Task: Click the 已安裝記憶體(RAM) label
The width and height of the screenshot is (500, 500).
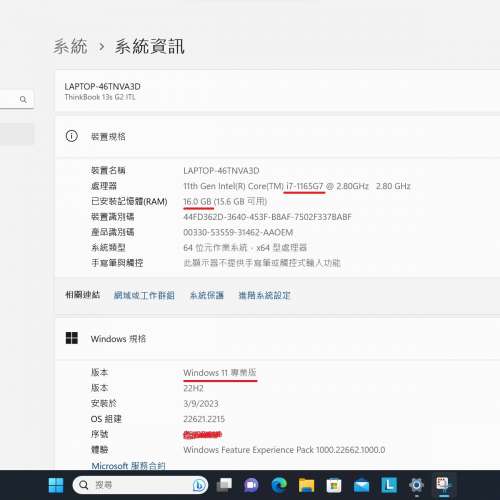Action: 129,202
